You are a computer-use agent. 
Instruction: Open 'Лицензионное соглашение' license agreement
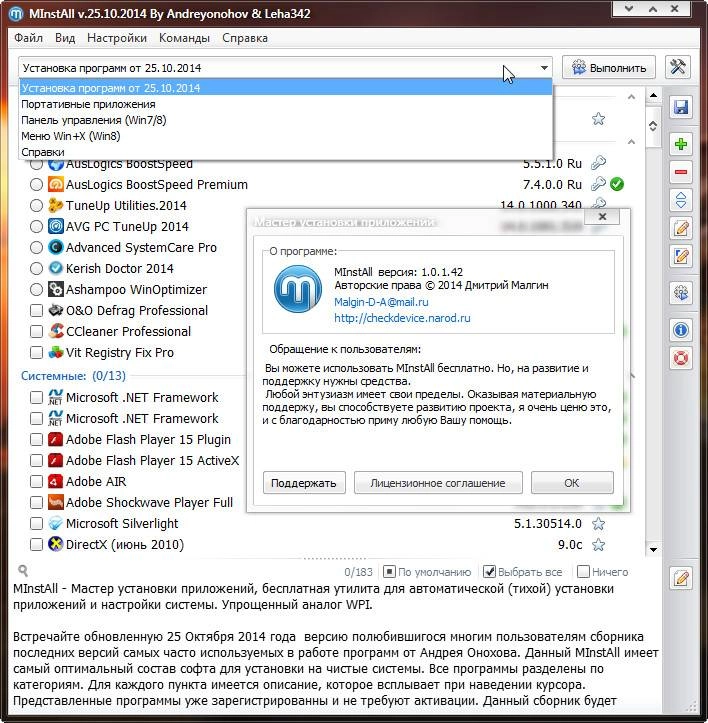438,483
